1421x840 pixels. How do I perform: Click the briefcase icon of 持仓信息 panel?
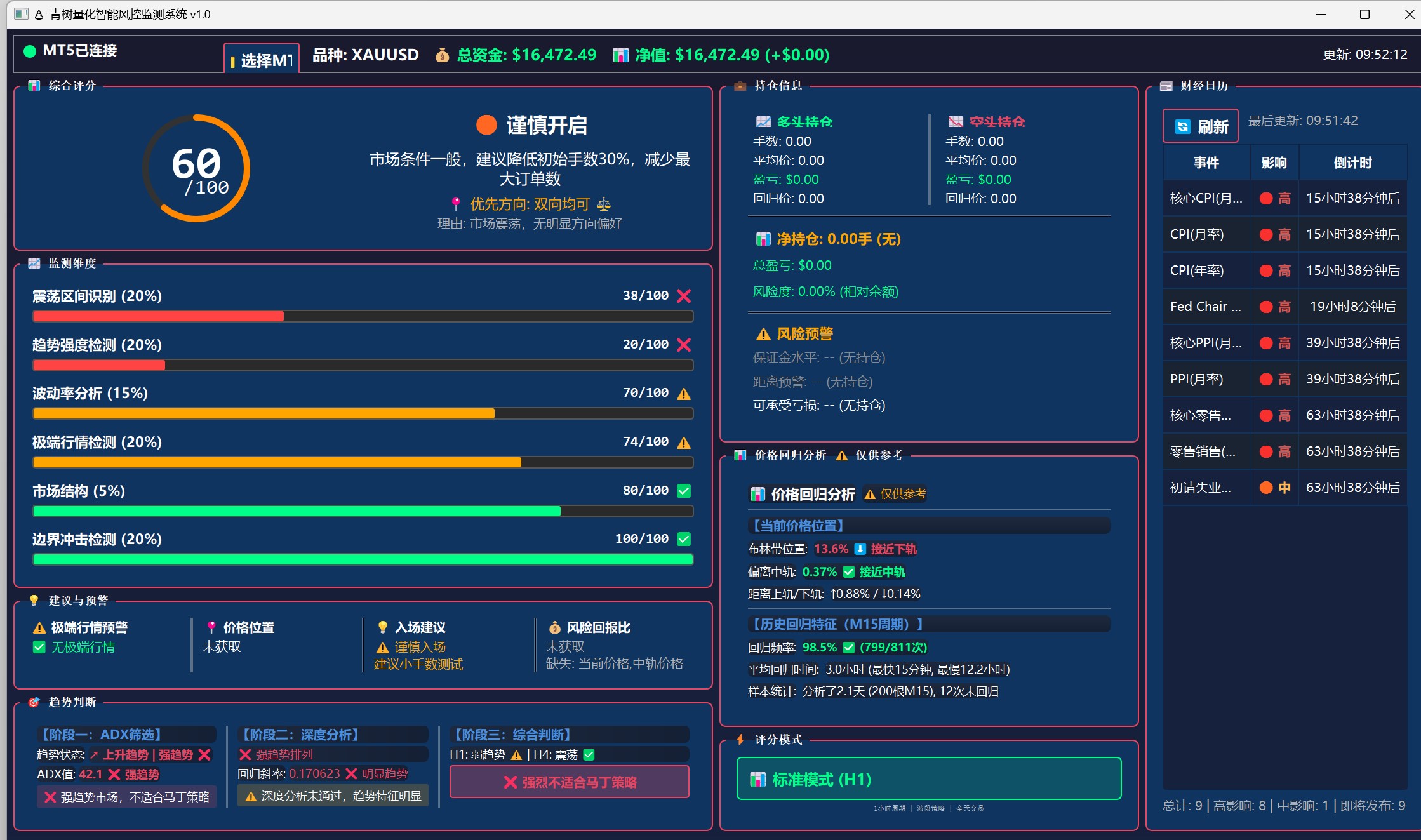(x=740, y=86)
